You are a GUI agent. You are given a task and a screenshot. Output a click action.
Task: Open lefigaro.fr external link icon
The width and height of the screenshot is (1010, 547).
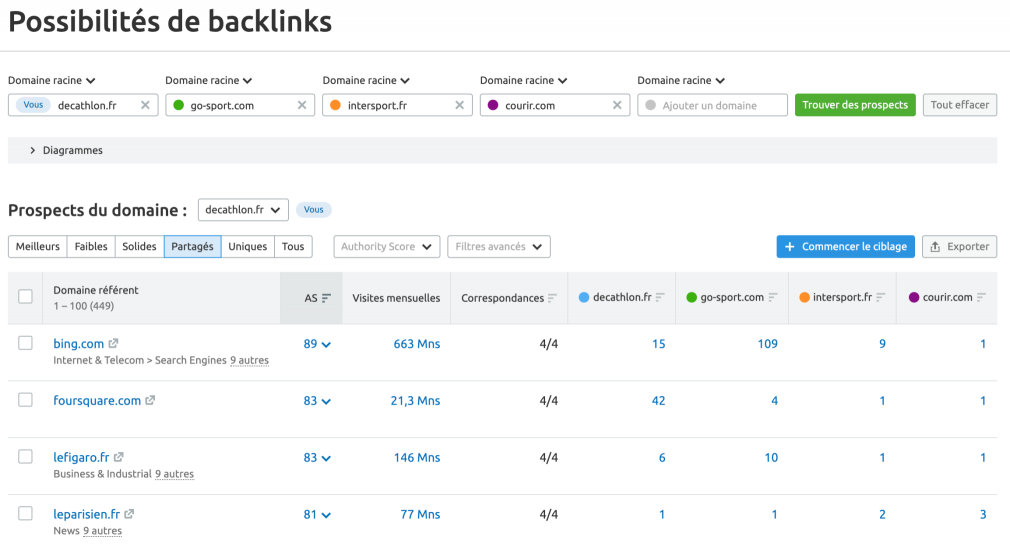(x=119, y=457)
